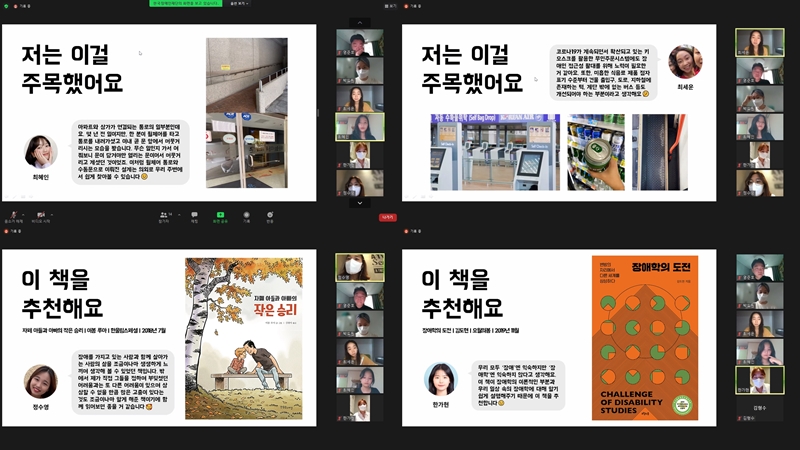Select capped man's video in top-right strip
800x450 pixels.
[760, 70]
